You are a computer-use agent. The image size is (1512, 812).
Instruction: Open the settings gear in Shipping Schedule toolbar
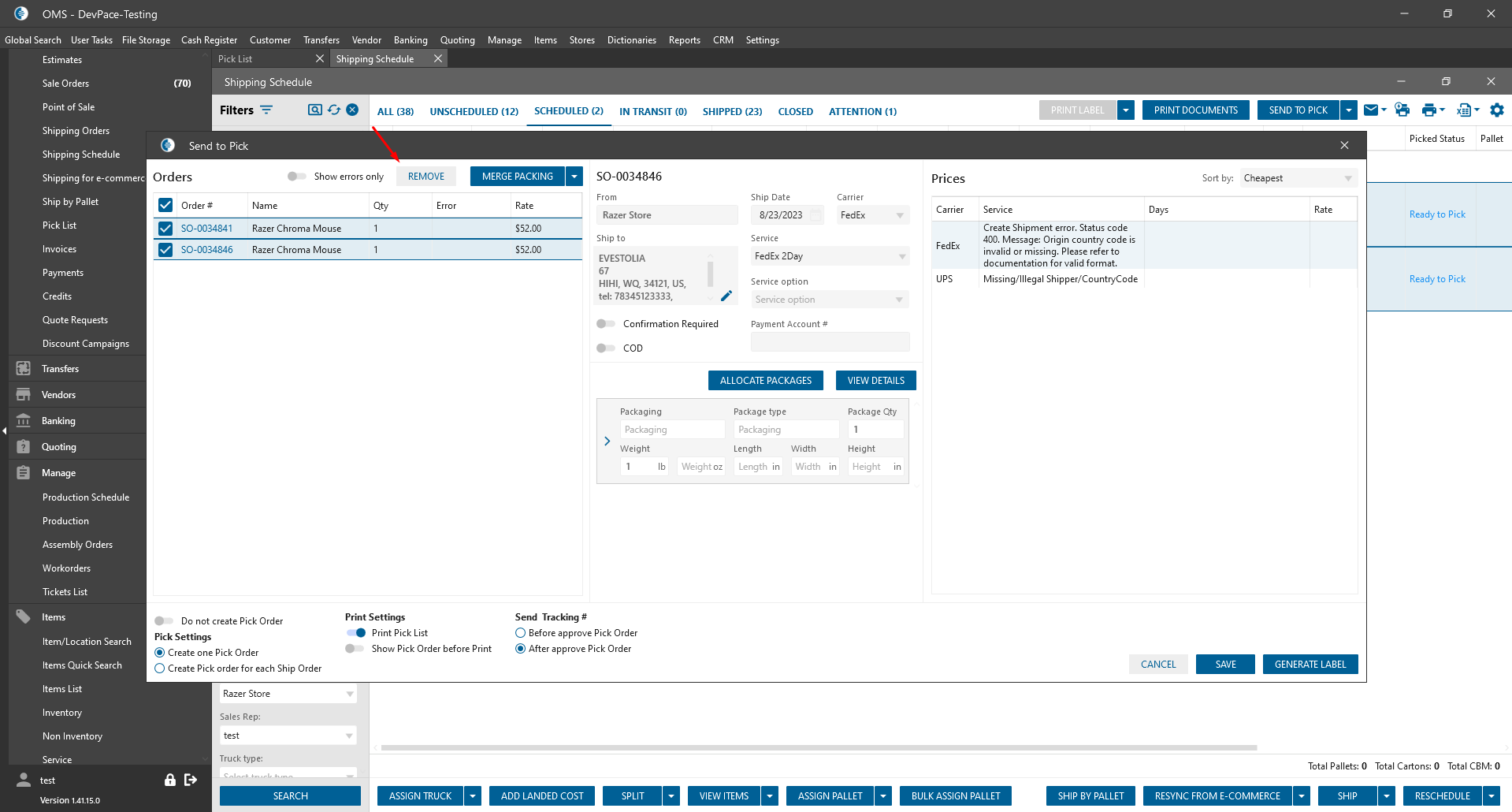point(1497,110)
